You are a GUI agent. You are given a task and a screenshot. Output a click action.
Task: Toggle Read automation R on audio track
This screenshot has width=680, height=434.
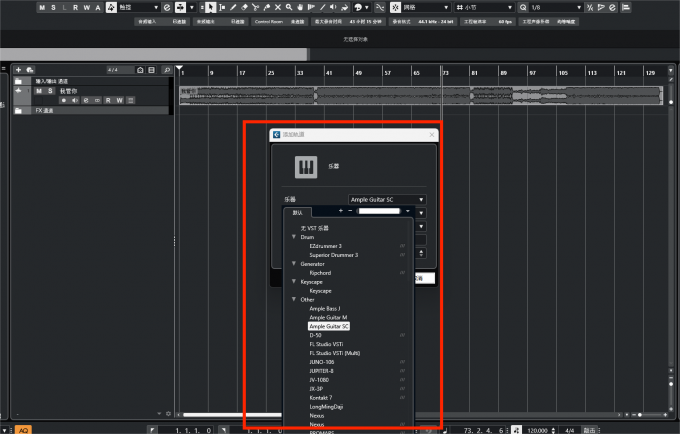tap(108, 101)
